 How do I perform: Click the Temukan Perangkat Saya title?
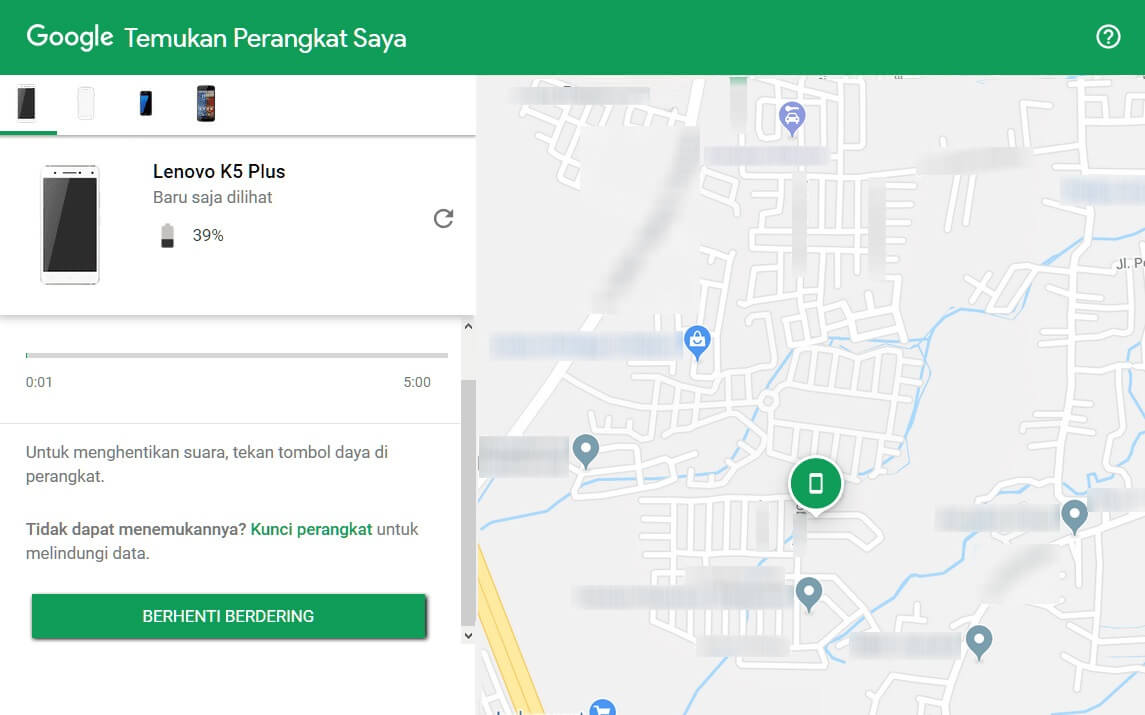(265, 38)
